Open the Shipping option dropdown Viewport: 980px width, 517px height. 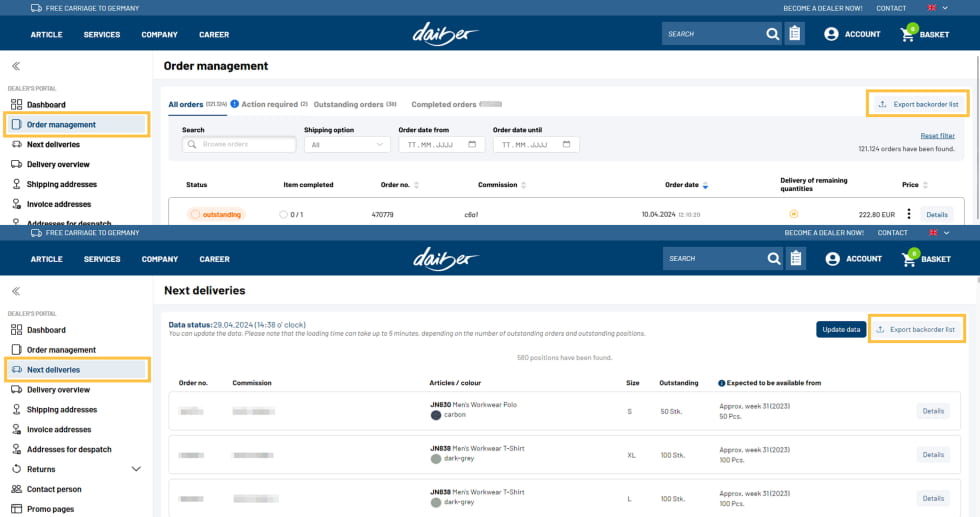tap(348, 144)
